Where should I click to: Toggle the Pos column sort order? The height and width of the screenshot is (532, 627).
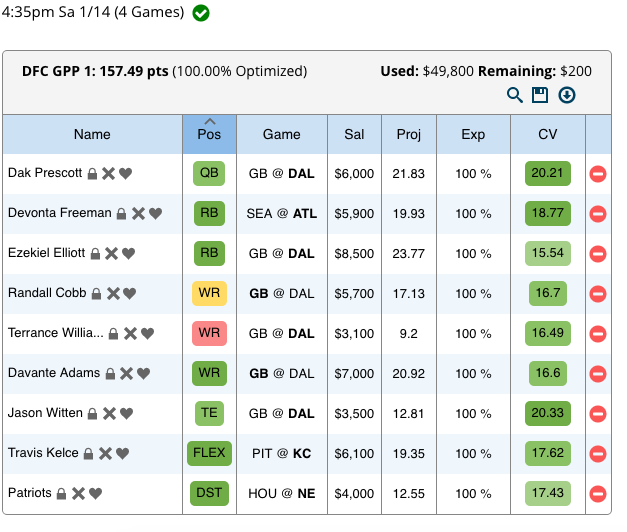[x=210, y=134]
